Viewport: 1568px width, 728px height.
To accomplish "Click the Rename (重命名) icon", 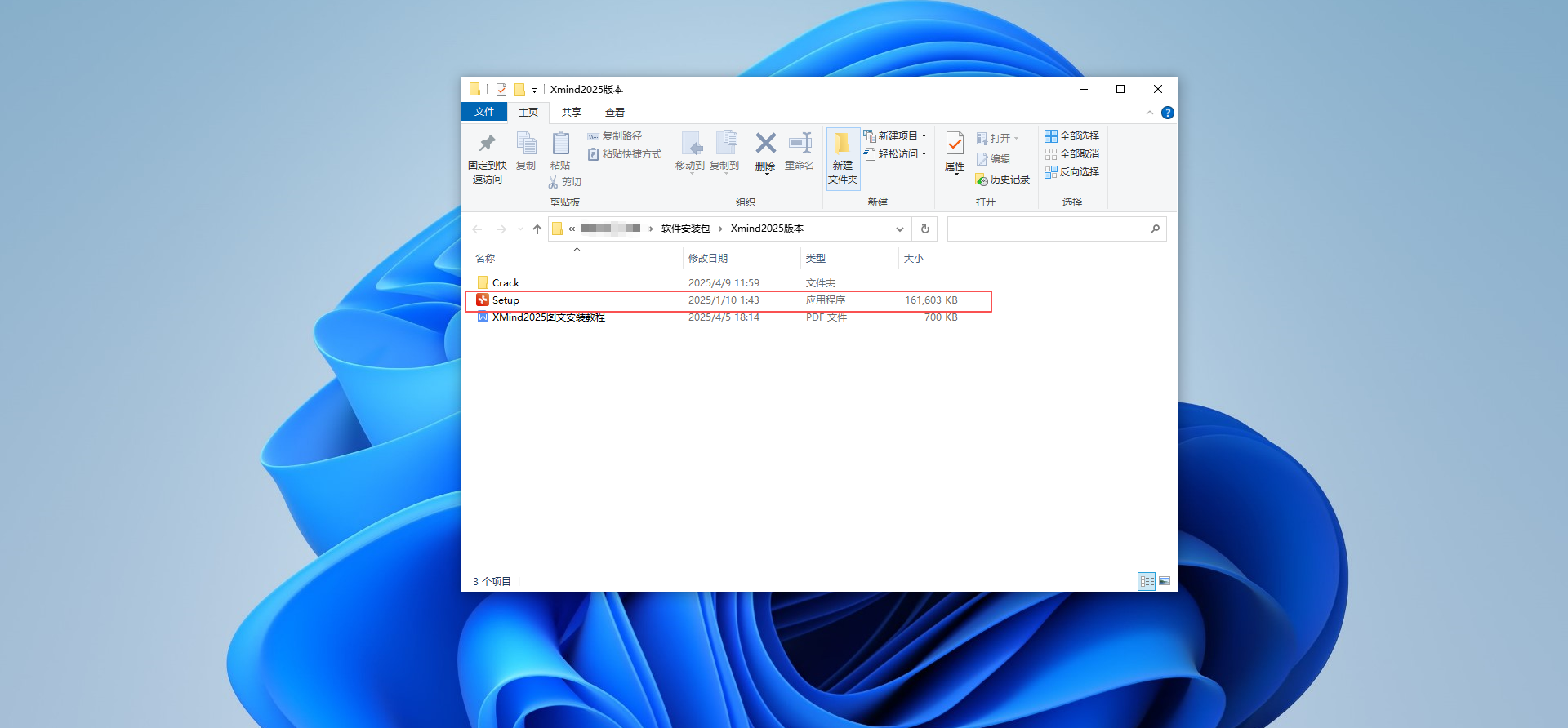I will [x=800, y=144].
